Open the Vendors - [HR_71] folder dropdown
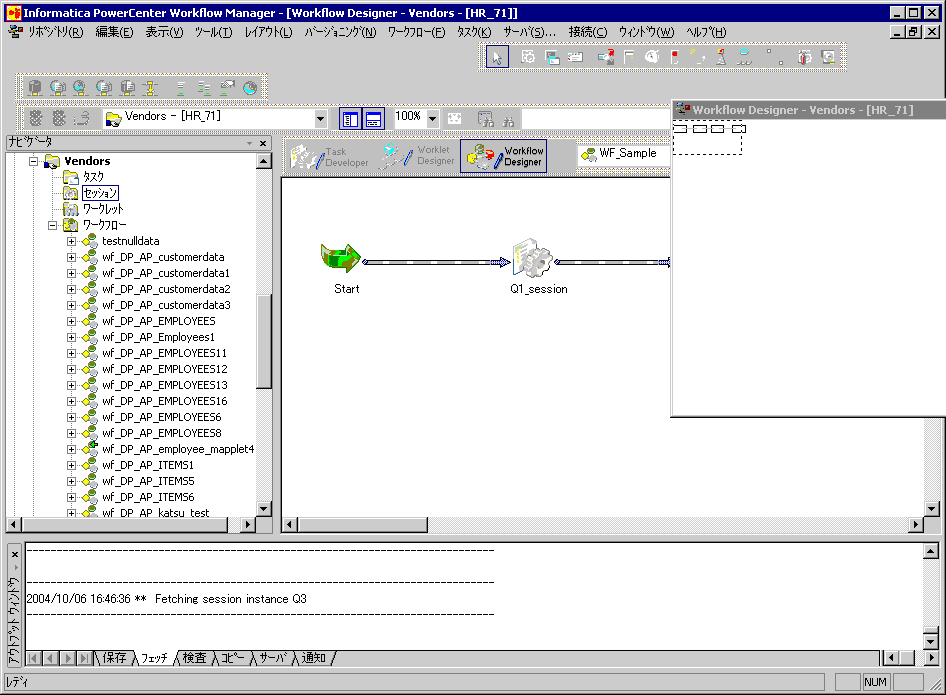 pyautogui.click(x=320, y=119)
